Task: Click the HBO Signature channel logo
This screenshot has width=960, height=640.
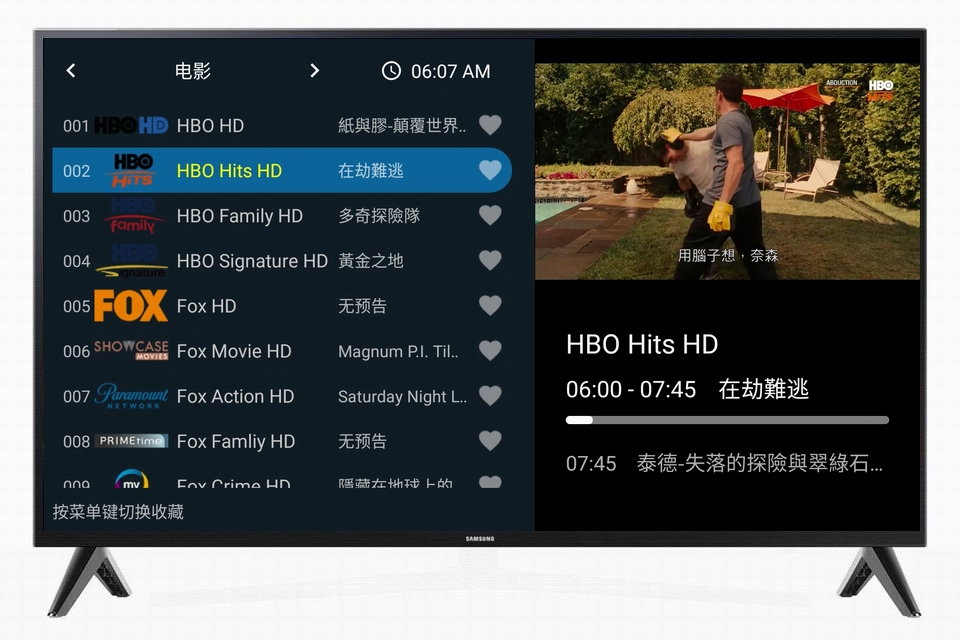Action: click(x=132, y=261)
